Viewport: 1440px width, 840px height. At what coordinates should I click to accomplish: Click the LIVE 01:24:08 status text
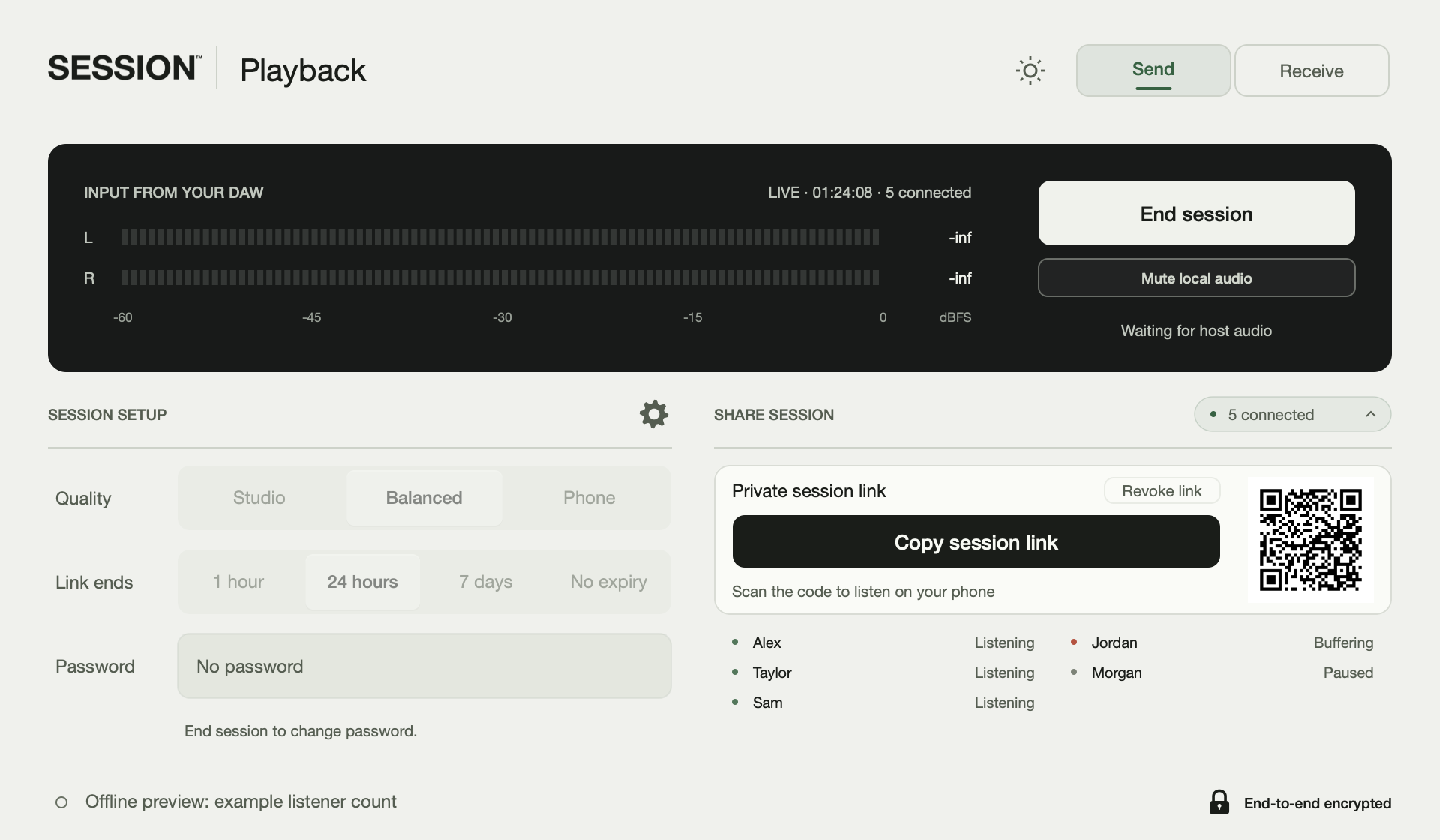tap(870, 193)
